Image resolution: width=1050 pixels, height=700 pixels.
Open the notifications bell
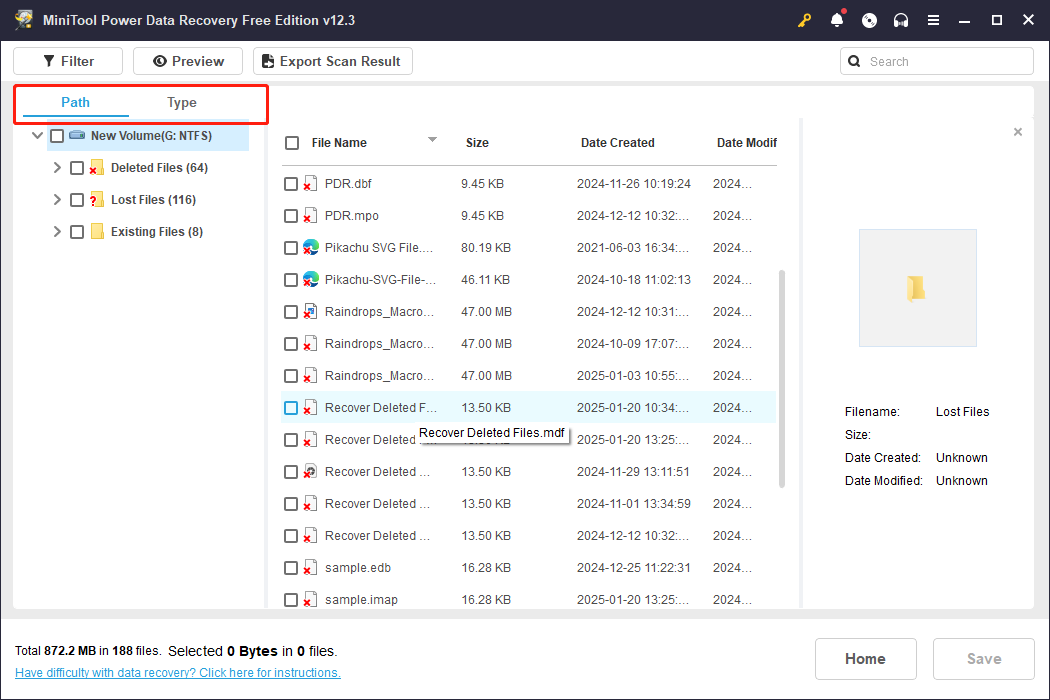pyautogui.click(x=837, y=20)
